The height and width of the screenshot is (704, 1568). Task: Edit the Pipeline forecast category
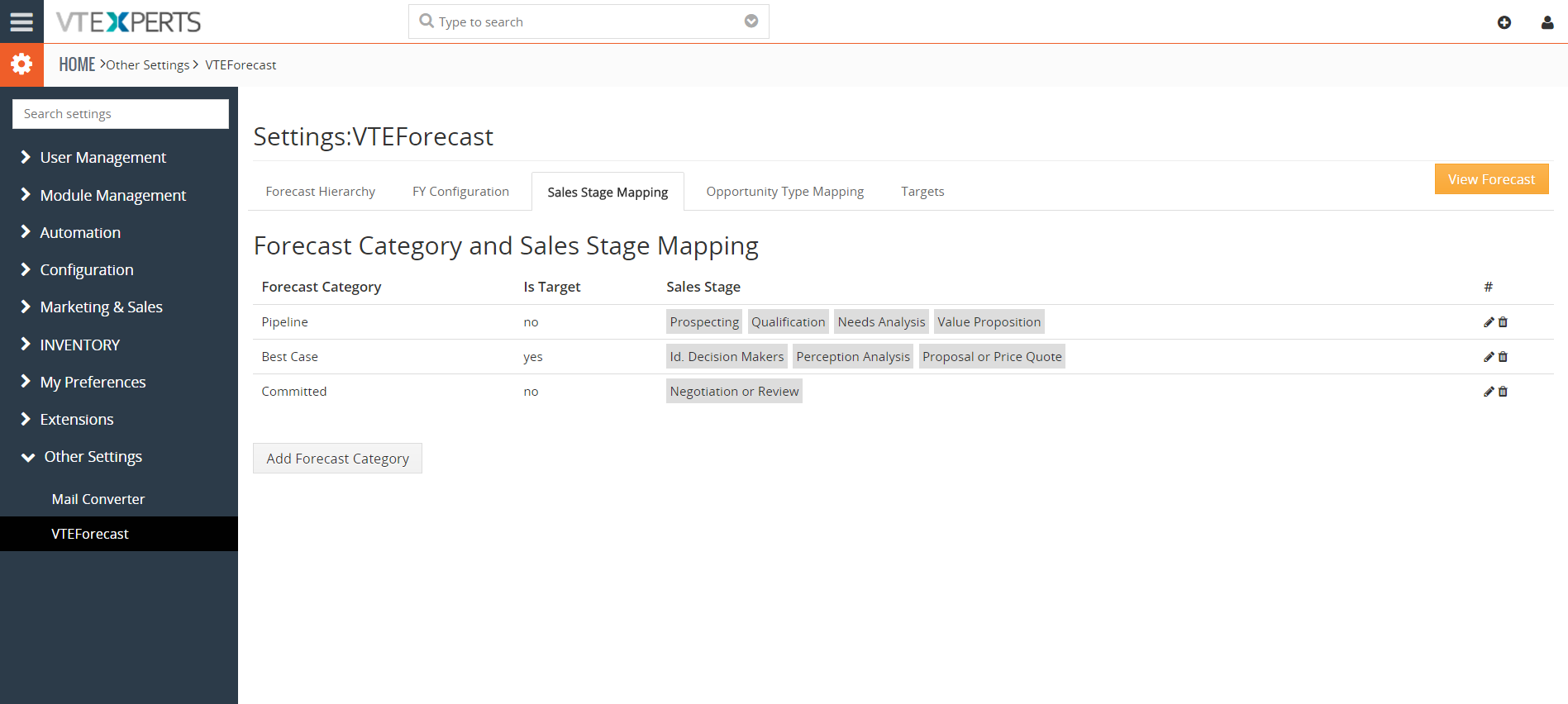[x=1489, y=322]
